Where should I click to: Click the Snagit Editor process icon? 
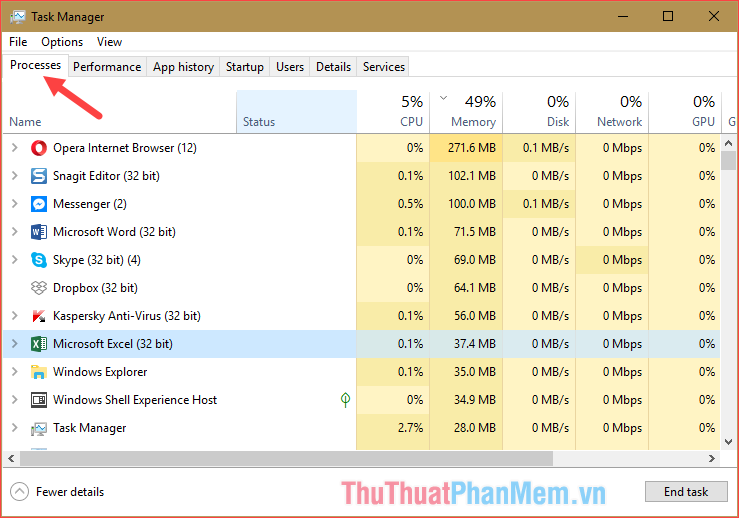click(x=39, y=176)
